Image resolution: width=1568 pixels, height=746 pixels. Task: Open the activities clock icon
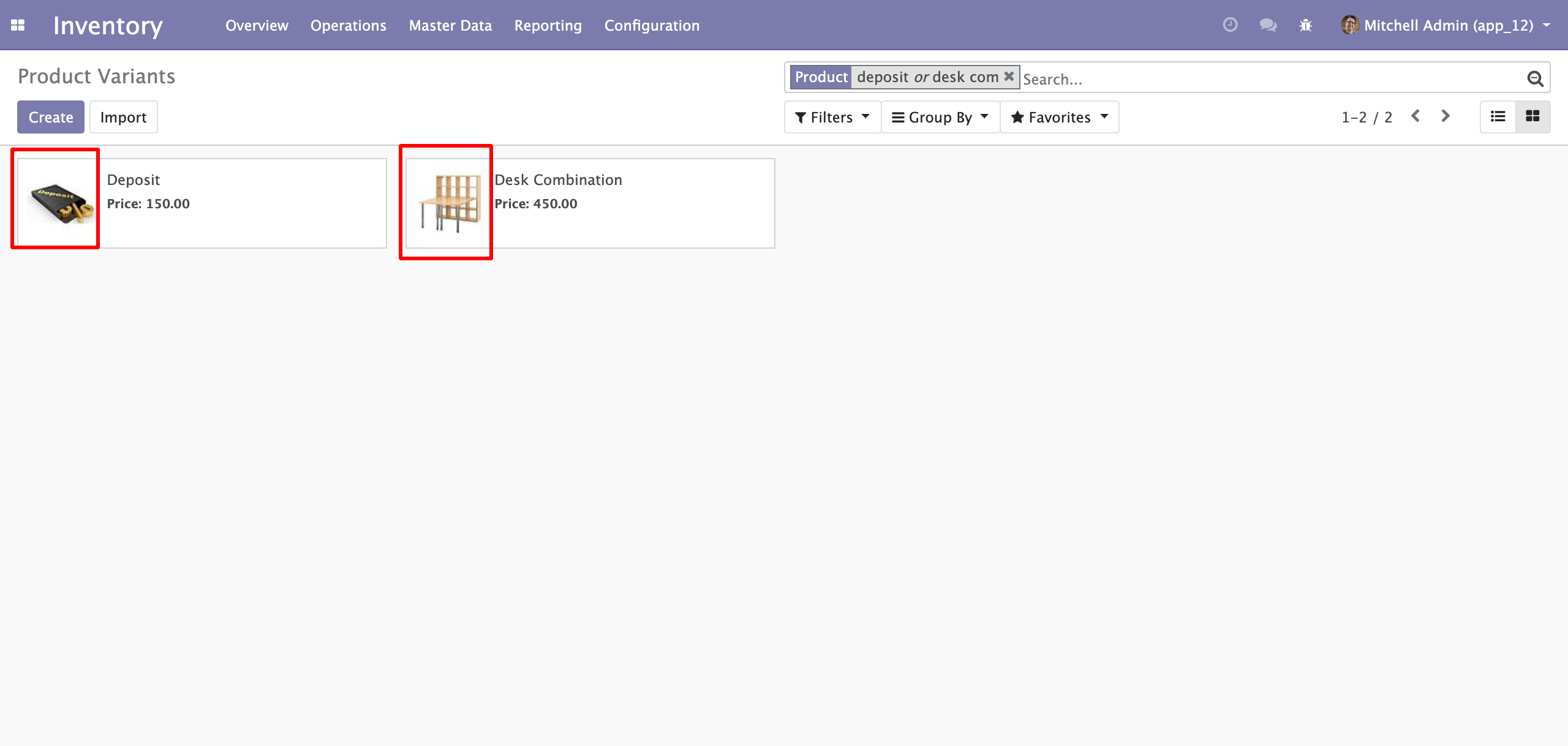1230,25
